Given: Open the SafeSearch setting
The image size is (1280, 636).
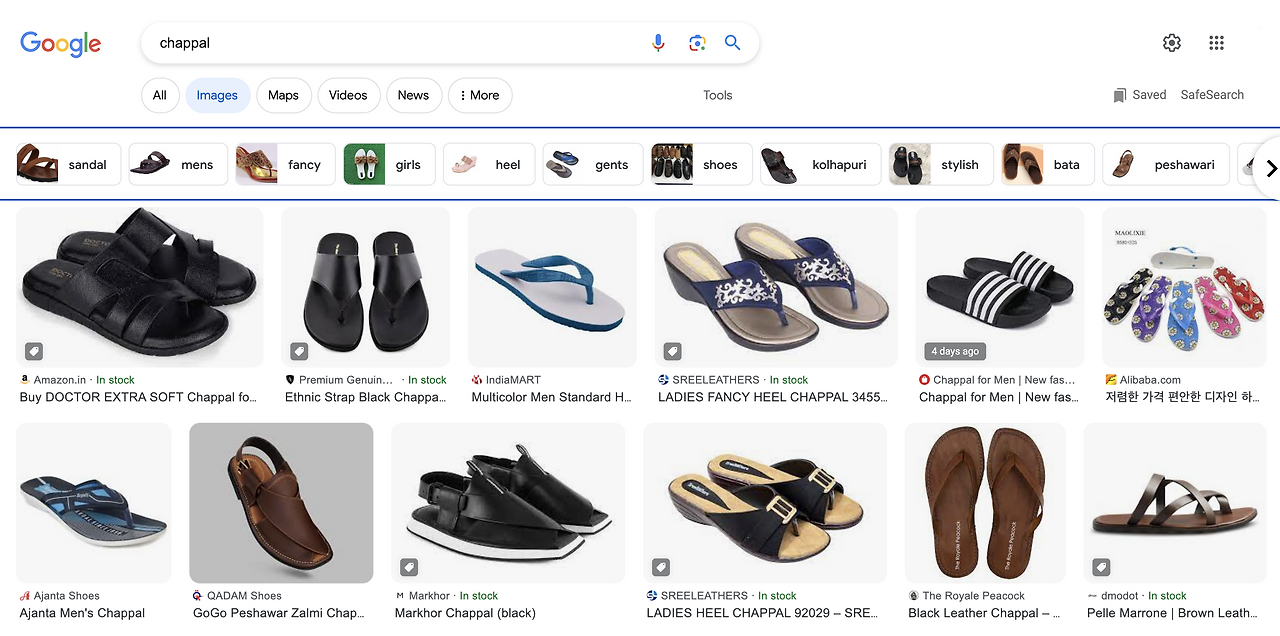Looking at the screenshot, I should 1212,95.
